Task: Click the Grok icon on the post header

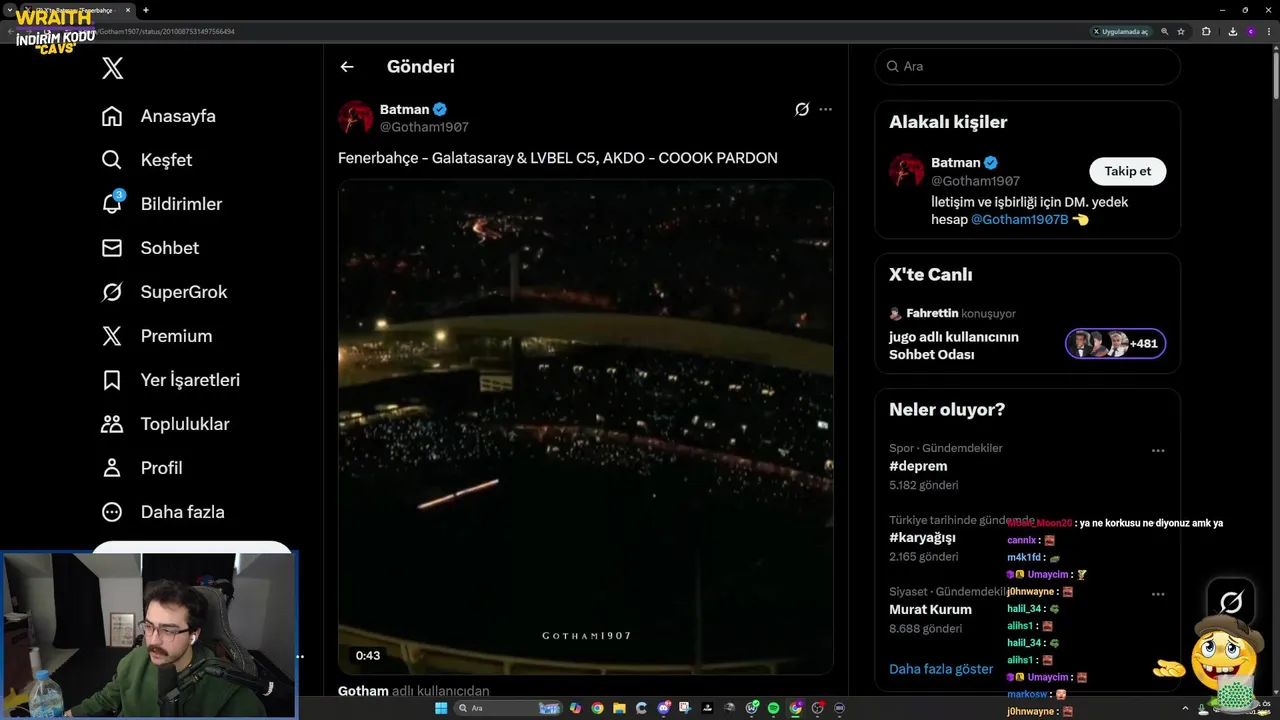Action: click(801, 109)
